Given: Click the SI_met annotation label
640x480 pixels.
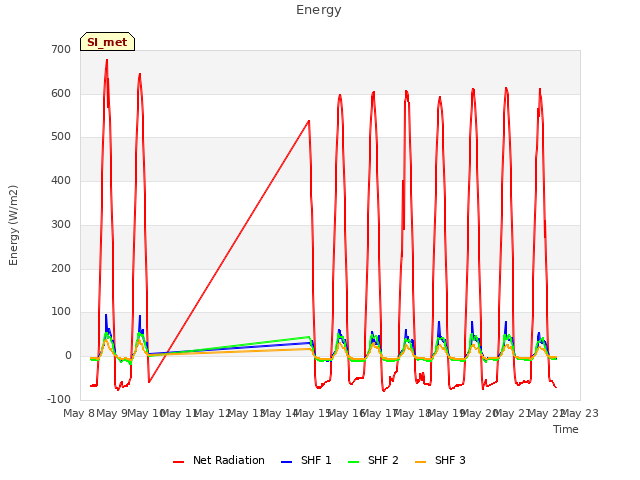Looking at the screenshot, I should pos(107,42).
